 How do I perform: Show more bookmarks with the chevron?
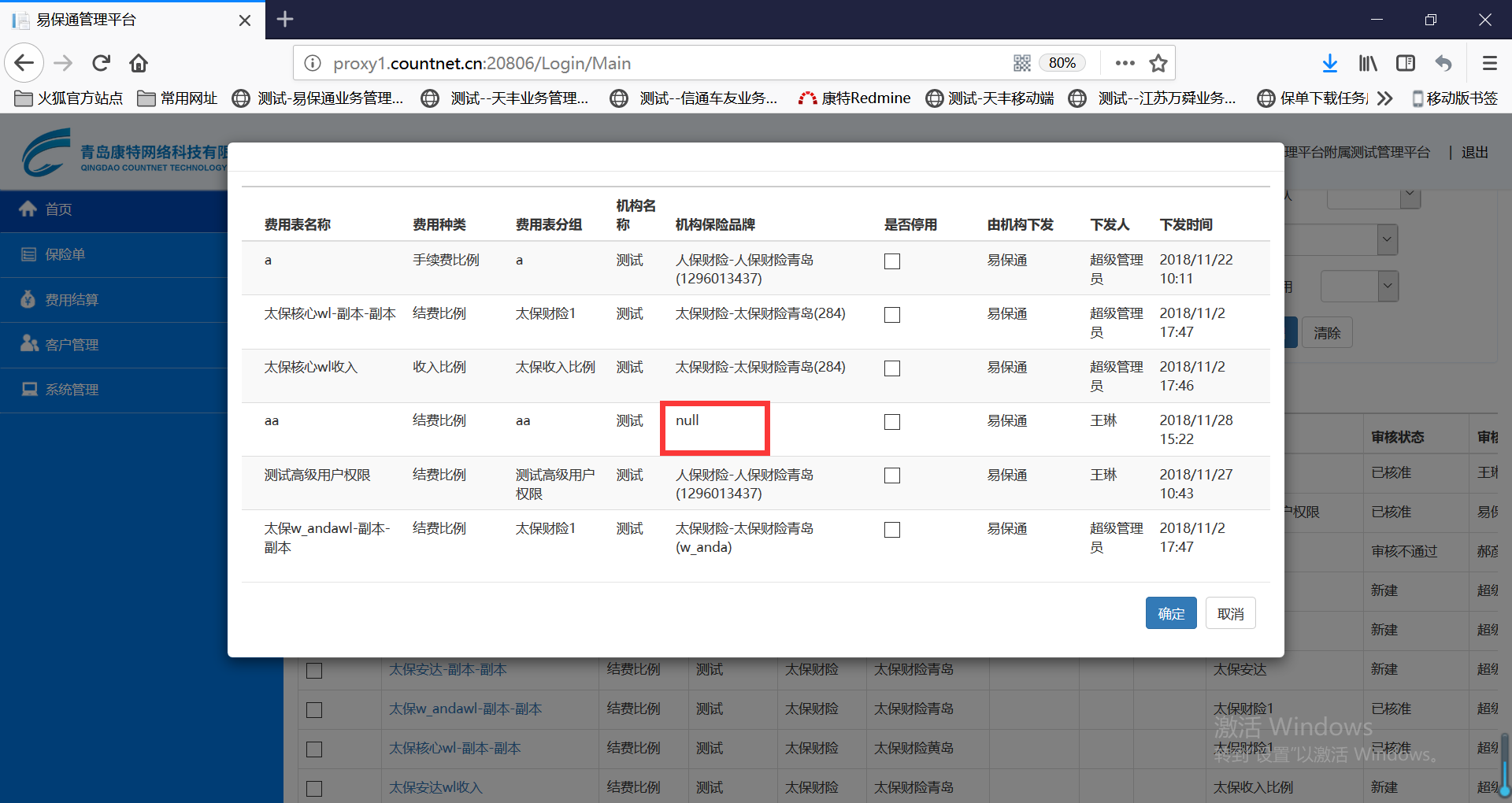[1385, 98]
